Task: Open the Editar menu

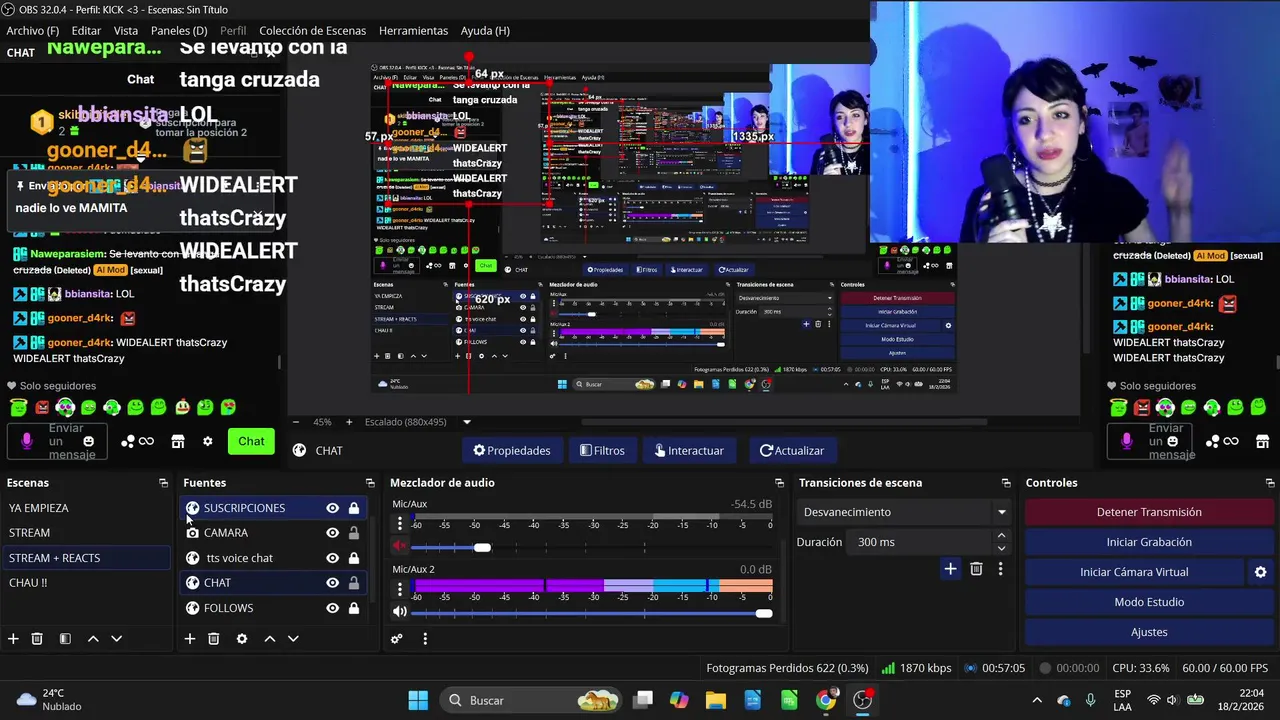Action: coord(86,31)
